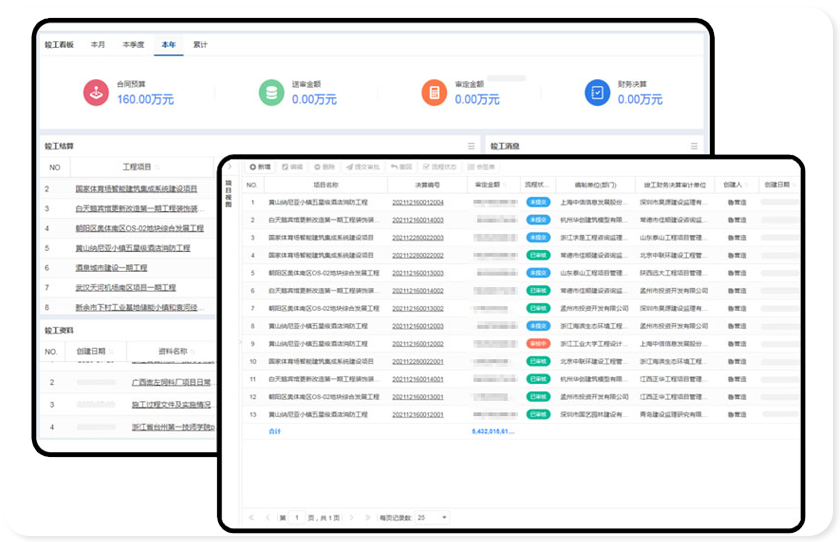Select the 累计 tab
The height and width of the screenshot is (542, 840).
pyautogui.click(x=200, y=45)
